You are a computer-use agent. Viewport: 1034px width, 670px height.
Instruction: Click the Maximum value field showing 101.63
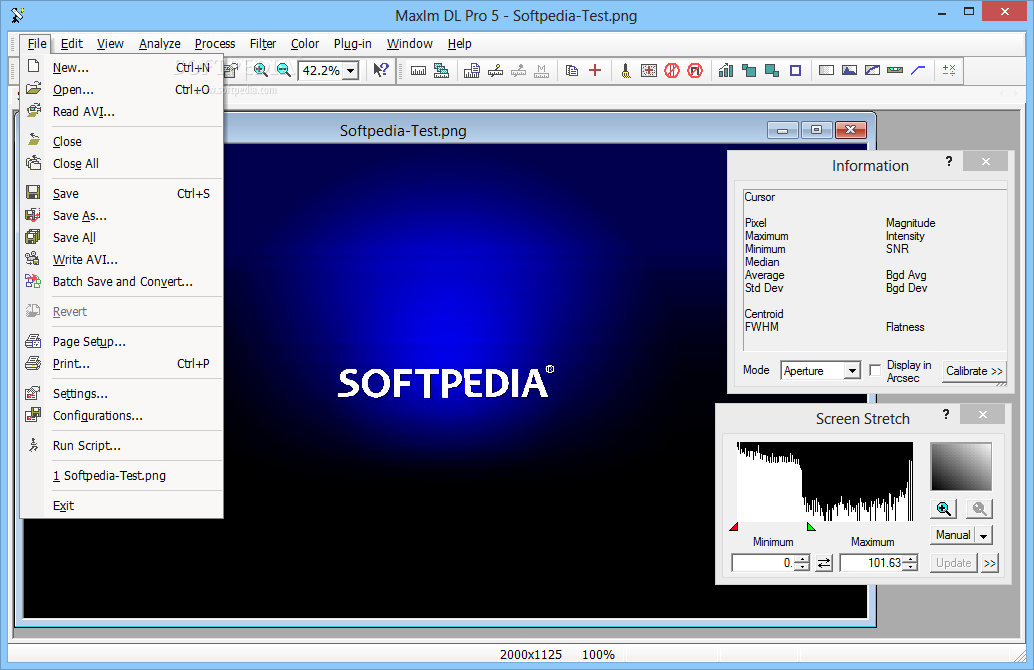point(871,563)
